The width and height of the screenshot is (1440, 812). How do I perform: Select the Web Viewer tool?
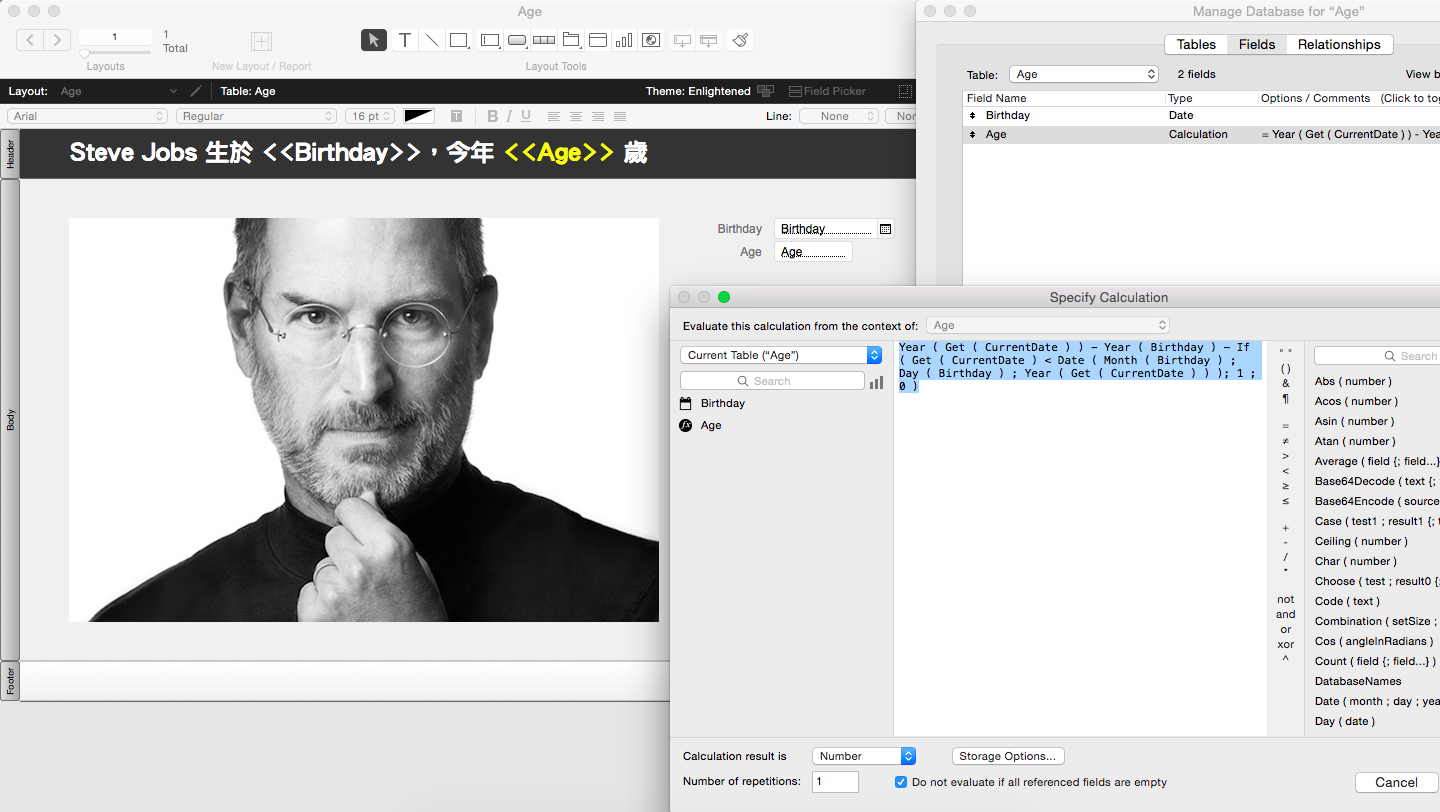coord(651,40)
